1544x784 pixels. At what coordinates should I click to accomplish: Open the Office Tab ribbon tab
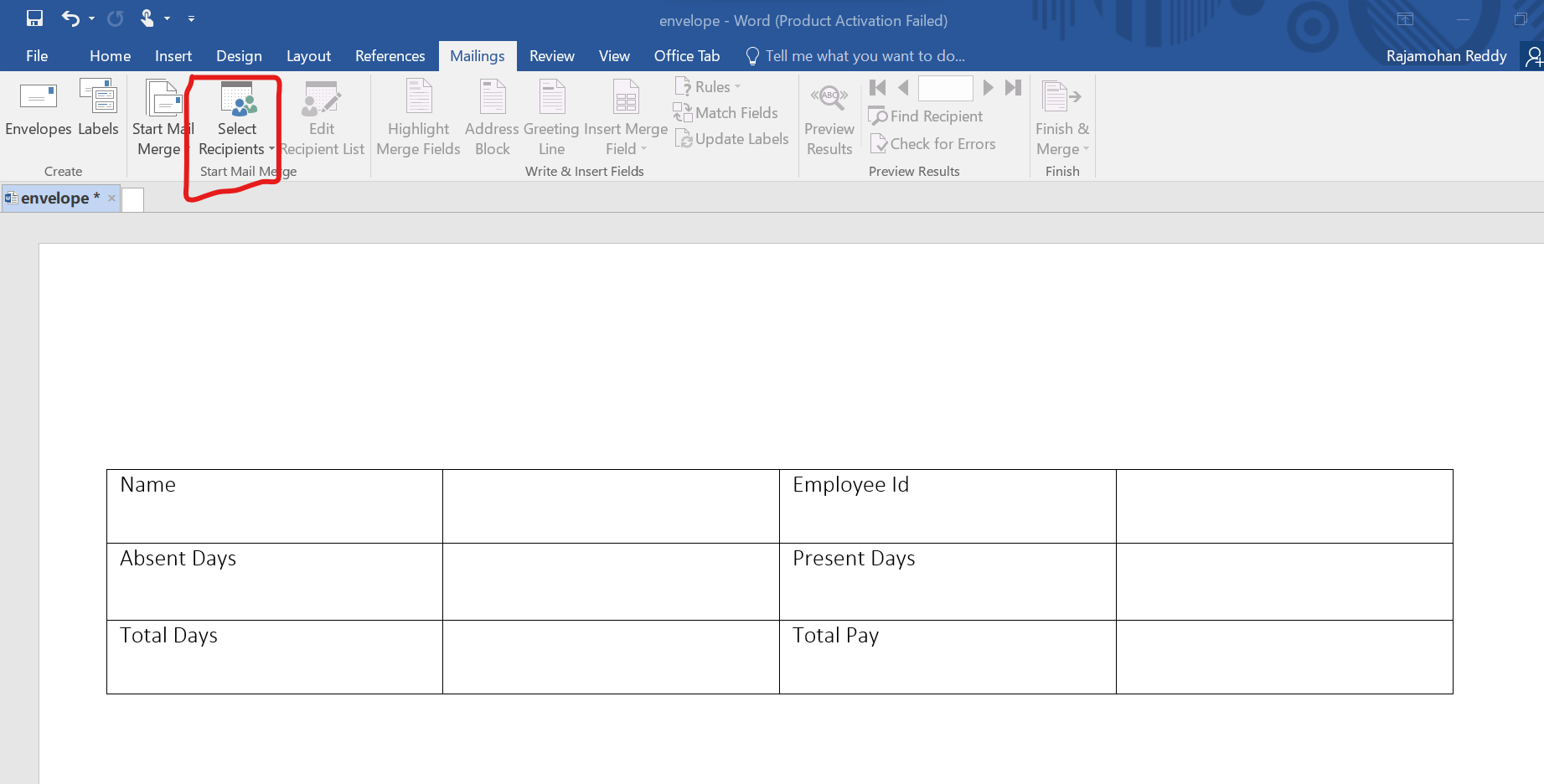coord(686,56)
